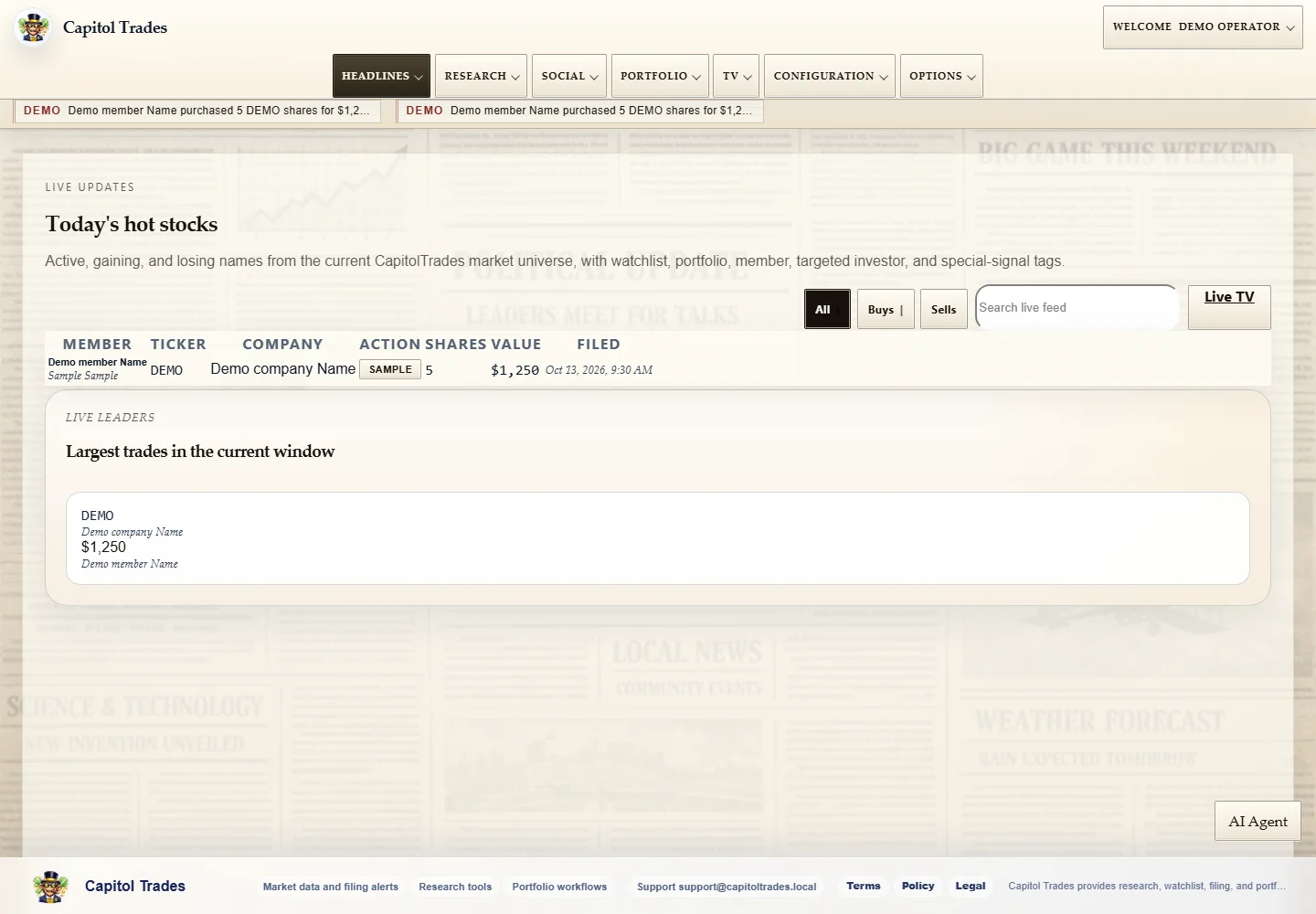
Task: Click the Capitol Trades mascot logo in footer
Action: (51, 887)
